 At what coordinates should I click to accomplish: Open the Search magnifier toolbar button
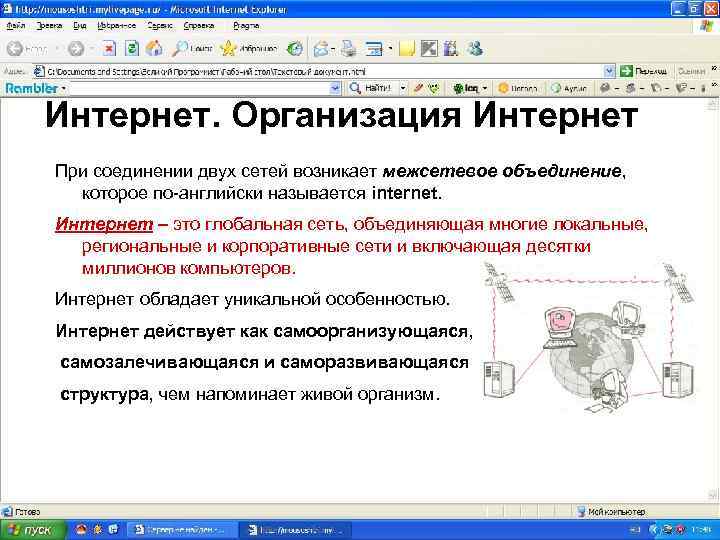(x=191, y=48)
